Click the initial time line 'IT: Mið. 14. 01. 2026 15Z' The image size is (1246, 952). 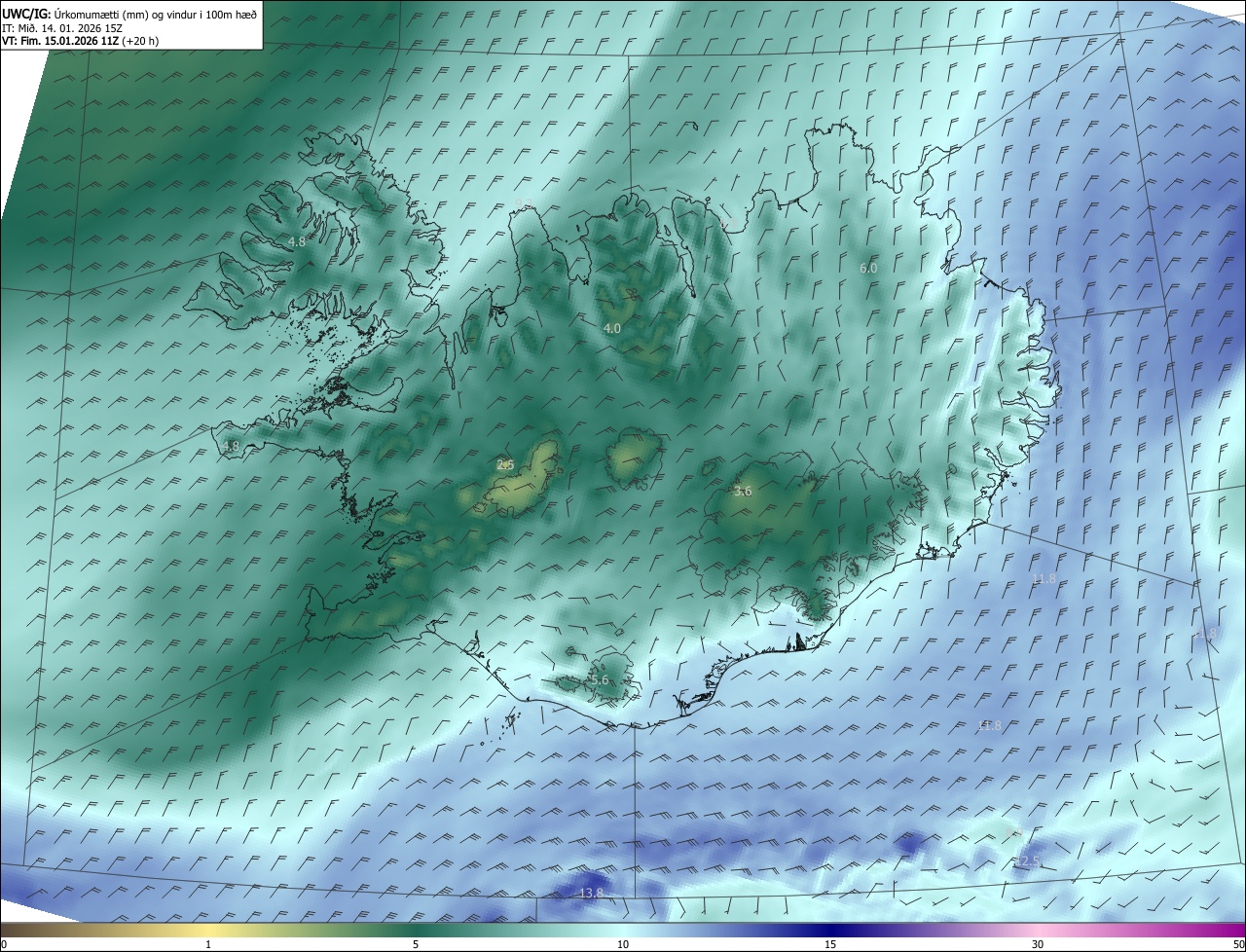click(62, 27)
